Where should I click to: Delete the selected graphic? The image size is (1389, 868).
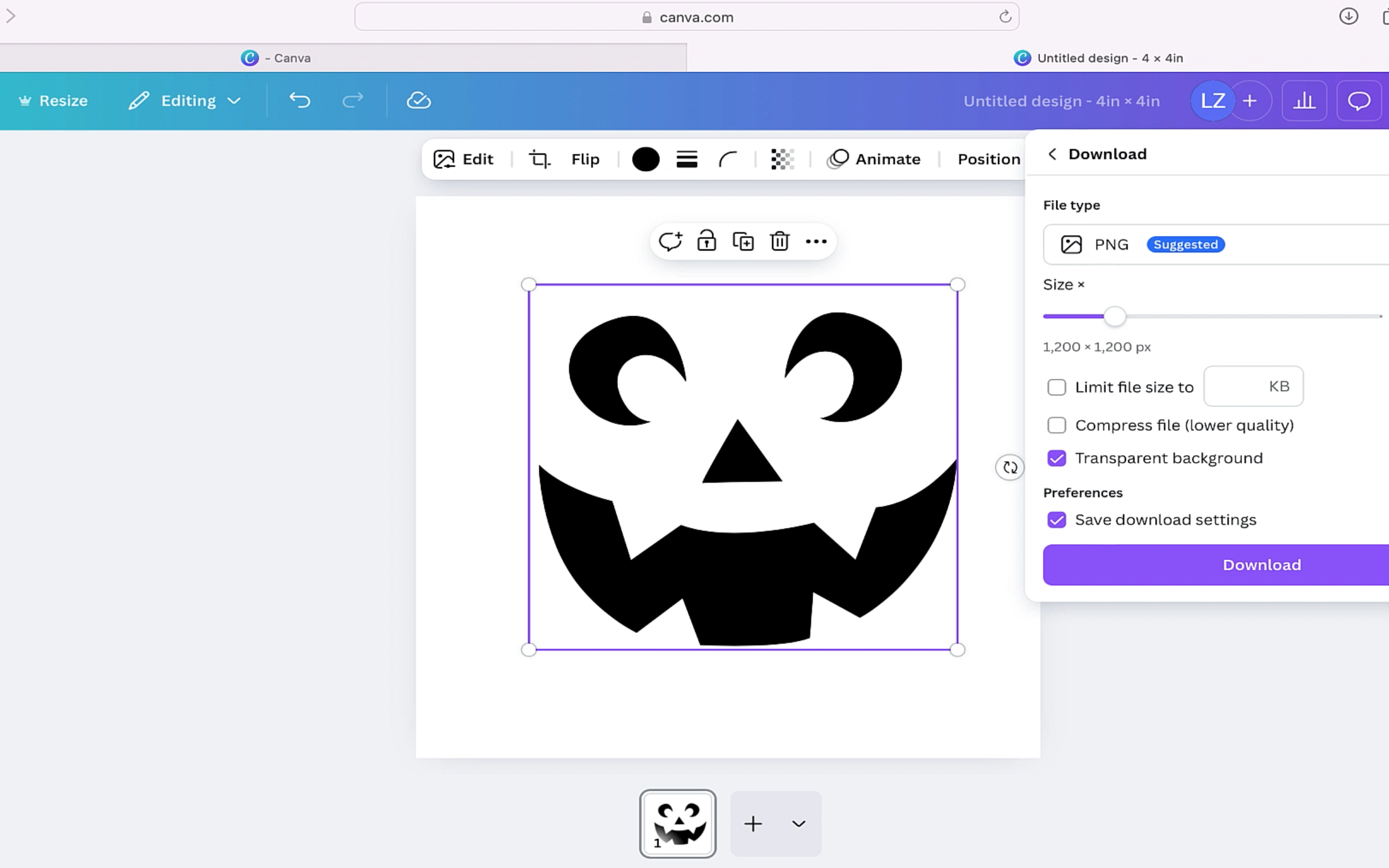[x=779, y=241]
